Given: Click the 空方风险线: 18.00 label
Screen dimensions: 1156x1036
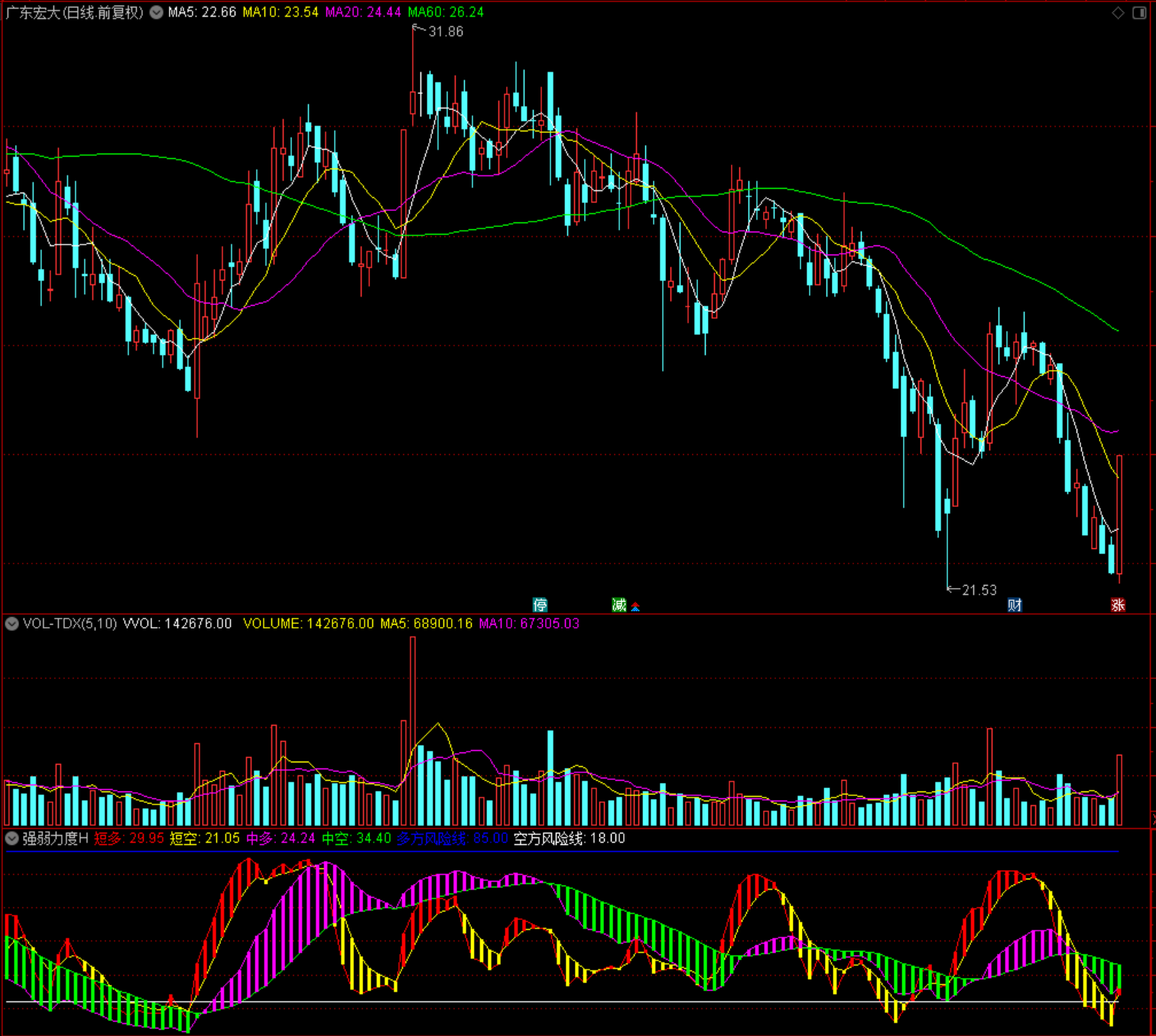Looking at the screenshot, I should coord(570,838).
